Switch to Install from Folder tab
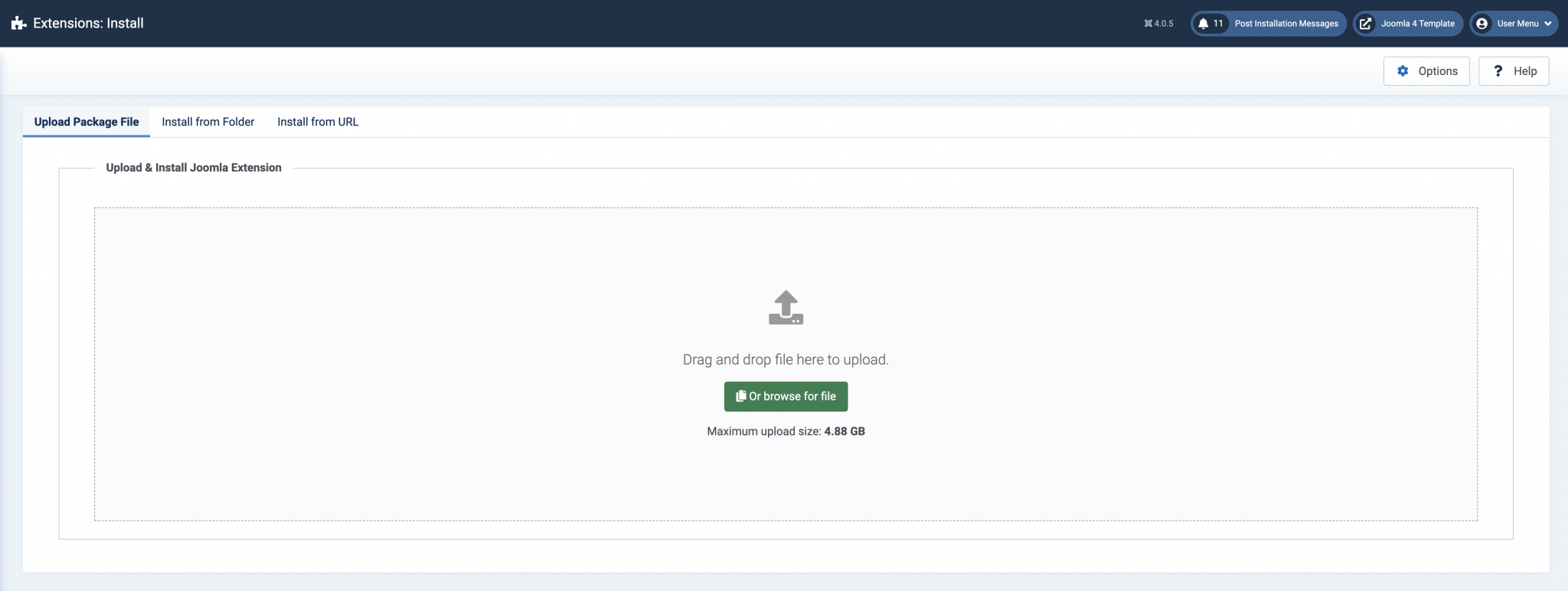The image size is (1568, 591). (x=208, y=122)
